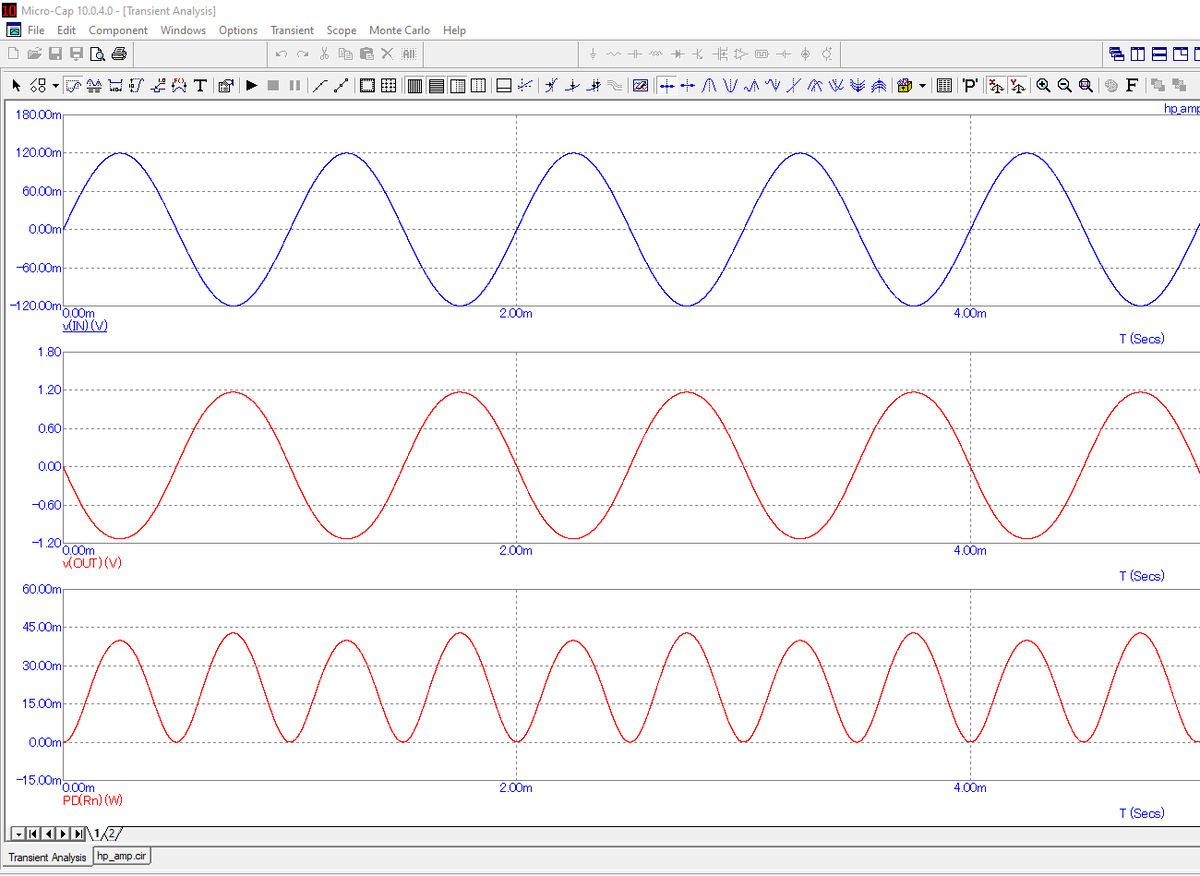This screenshot has height=876, width=1200.
Task: Open the Edit menu
Action: tap(66, 30)
